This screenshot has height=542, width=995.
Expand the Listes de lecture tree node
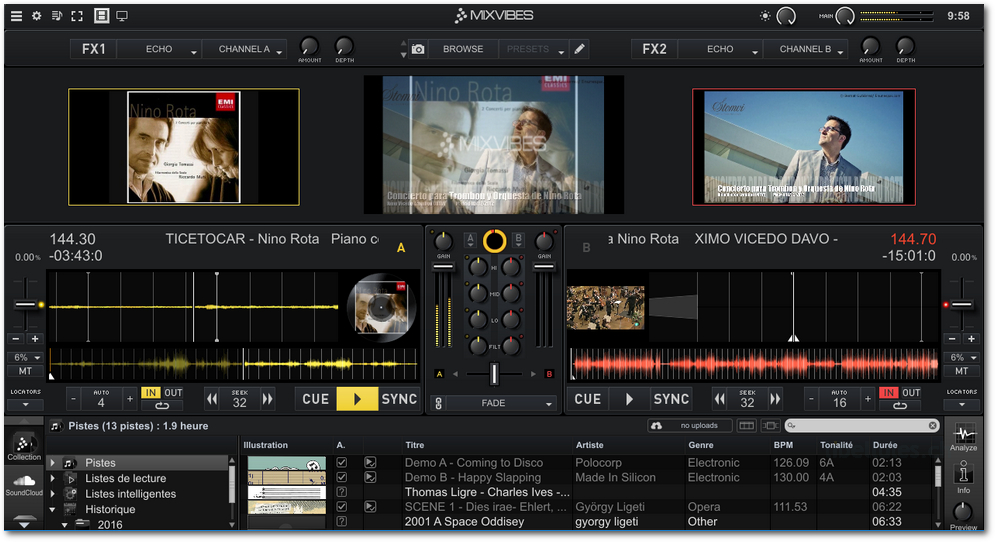coord(53,479)
